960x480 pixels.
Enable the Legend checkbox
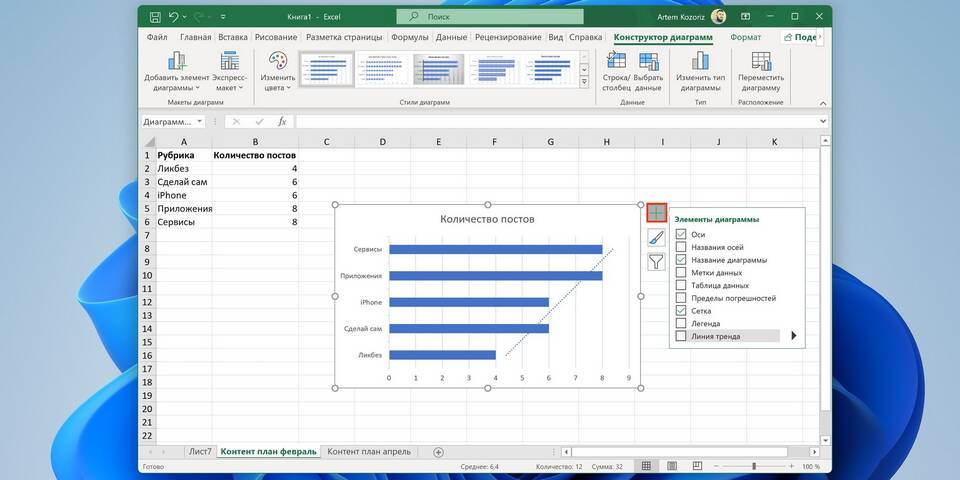(x=681, y=324)
